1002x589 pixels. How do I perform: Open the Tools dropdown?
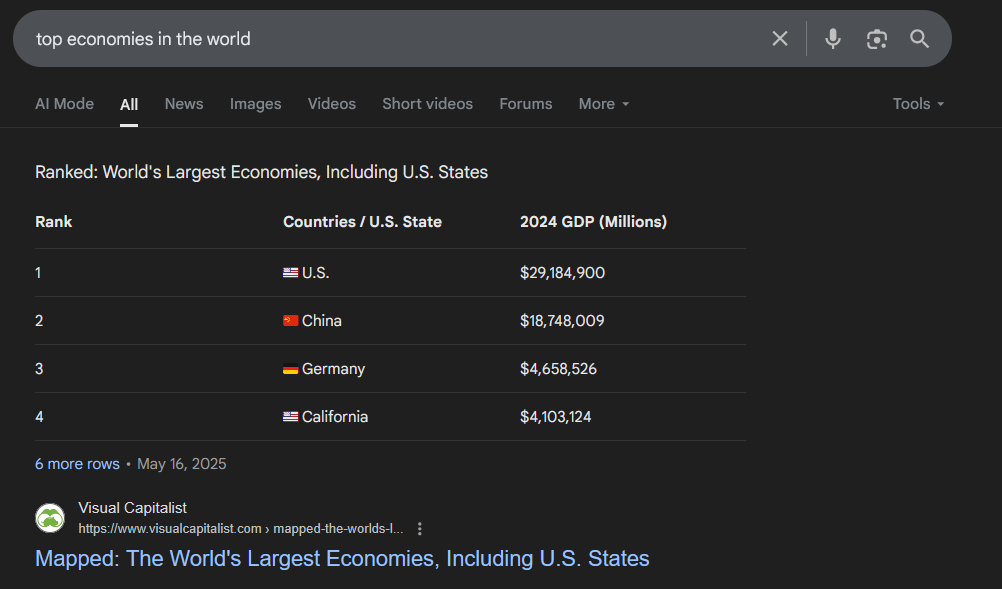tap(918, 104)
